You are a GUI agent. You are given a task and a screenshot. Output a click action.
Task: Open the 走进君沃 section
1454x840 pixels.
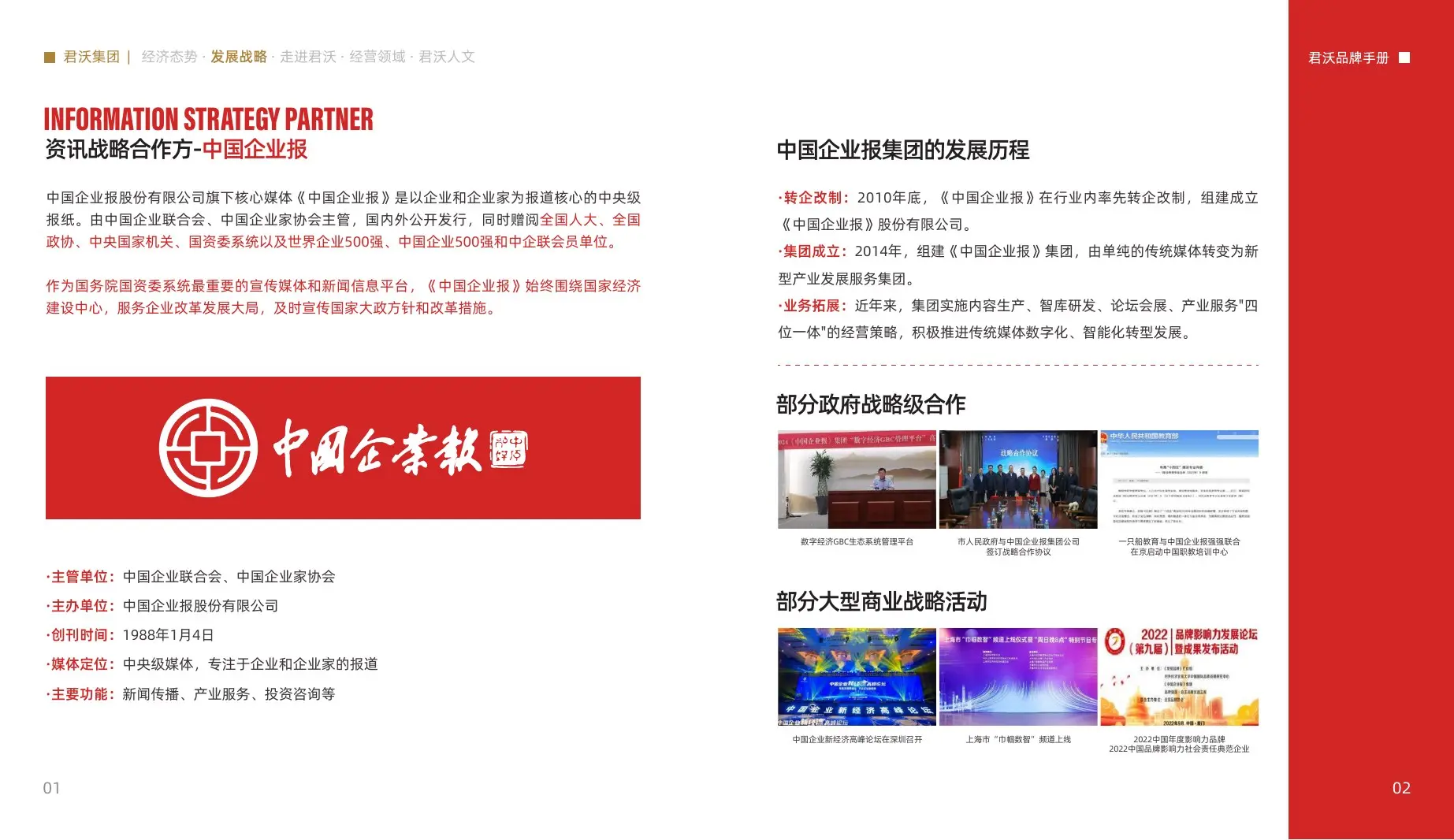(x=308, y=57)
